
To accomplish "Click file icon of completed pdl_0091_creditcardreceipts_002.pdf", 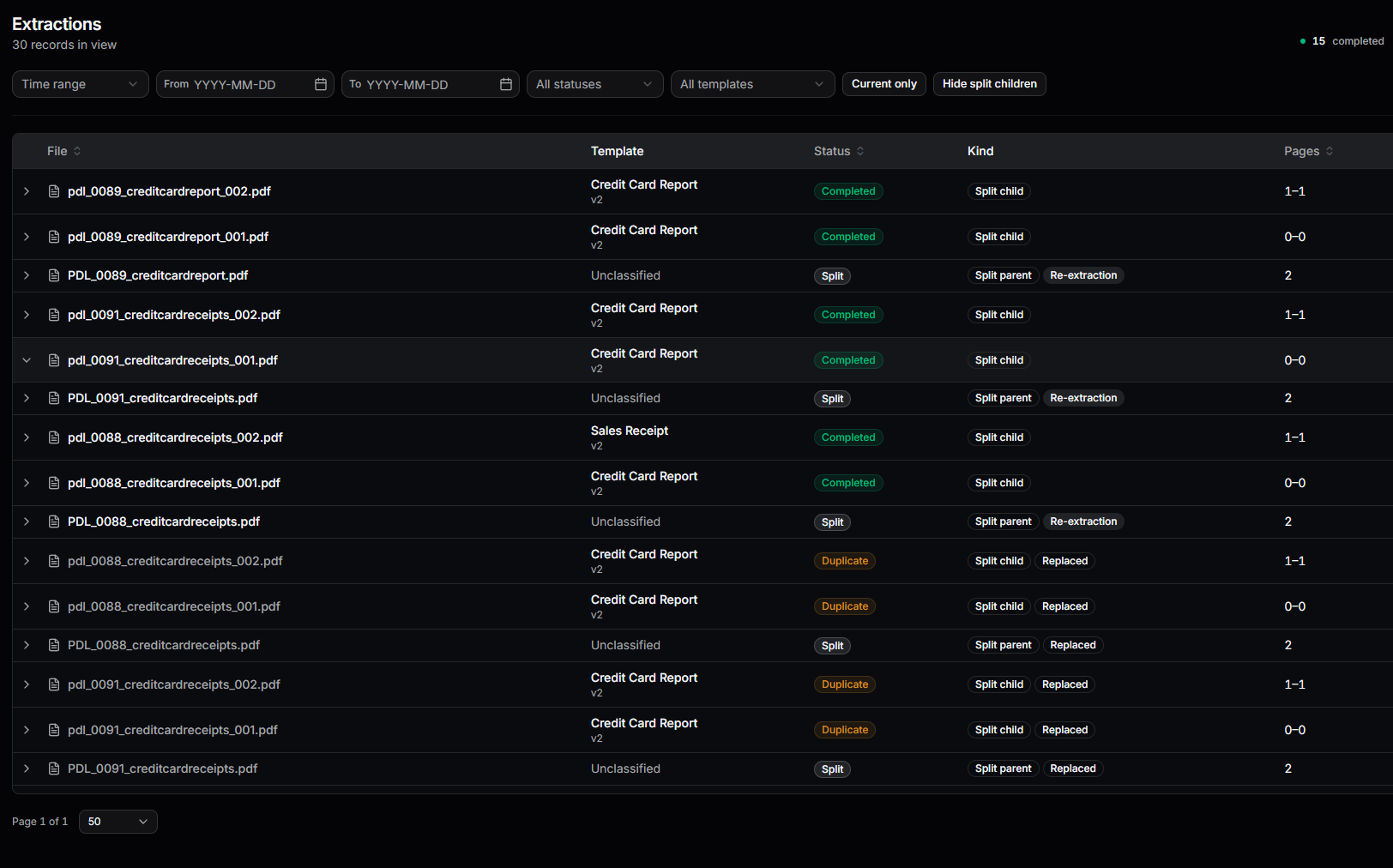I will tap(54, 315).
